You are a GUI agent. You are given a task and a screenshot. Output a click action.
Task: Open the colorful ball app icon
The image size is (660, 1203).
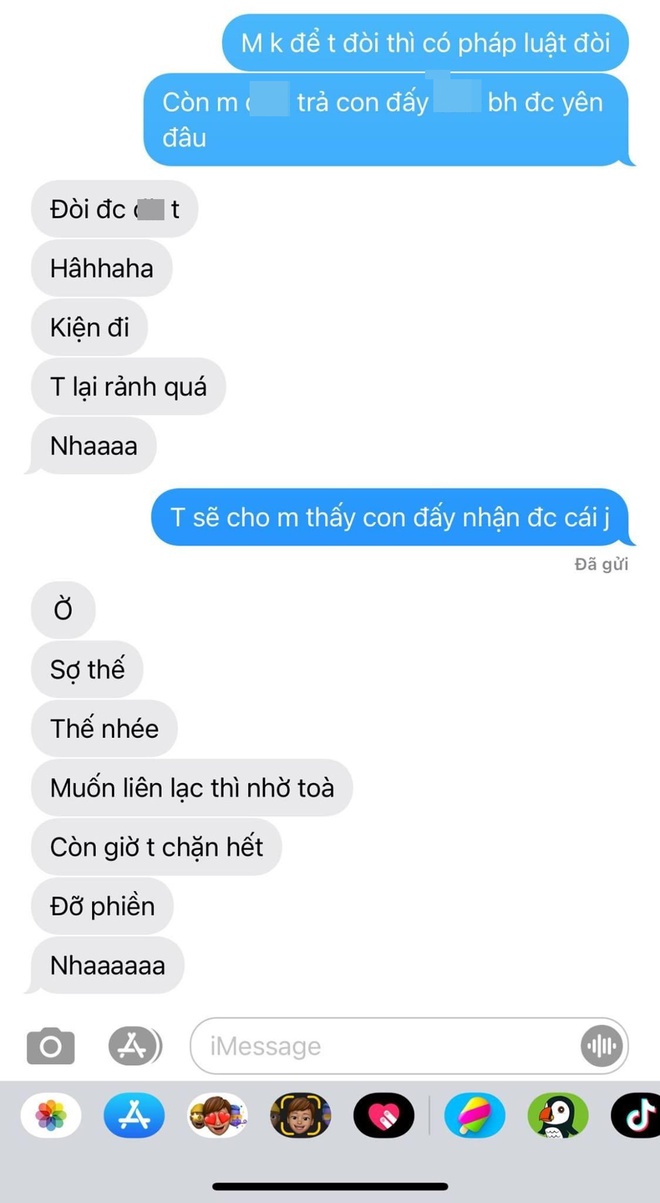coord(475,1116)
